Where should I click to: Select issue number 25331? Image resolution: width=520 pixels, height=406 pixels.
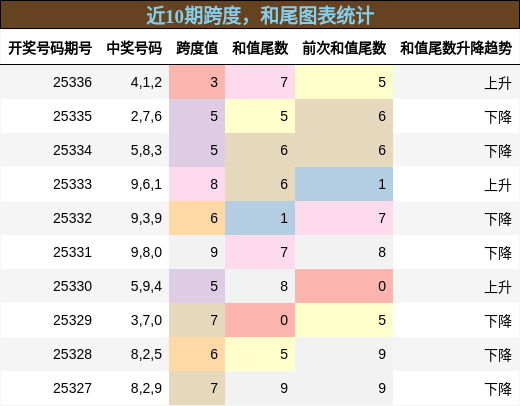pos(72,252)
